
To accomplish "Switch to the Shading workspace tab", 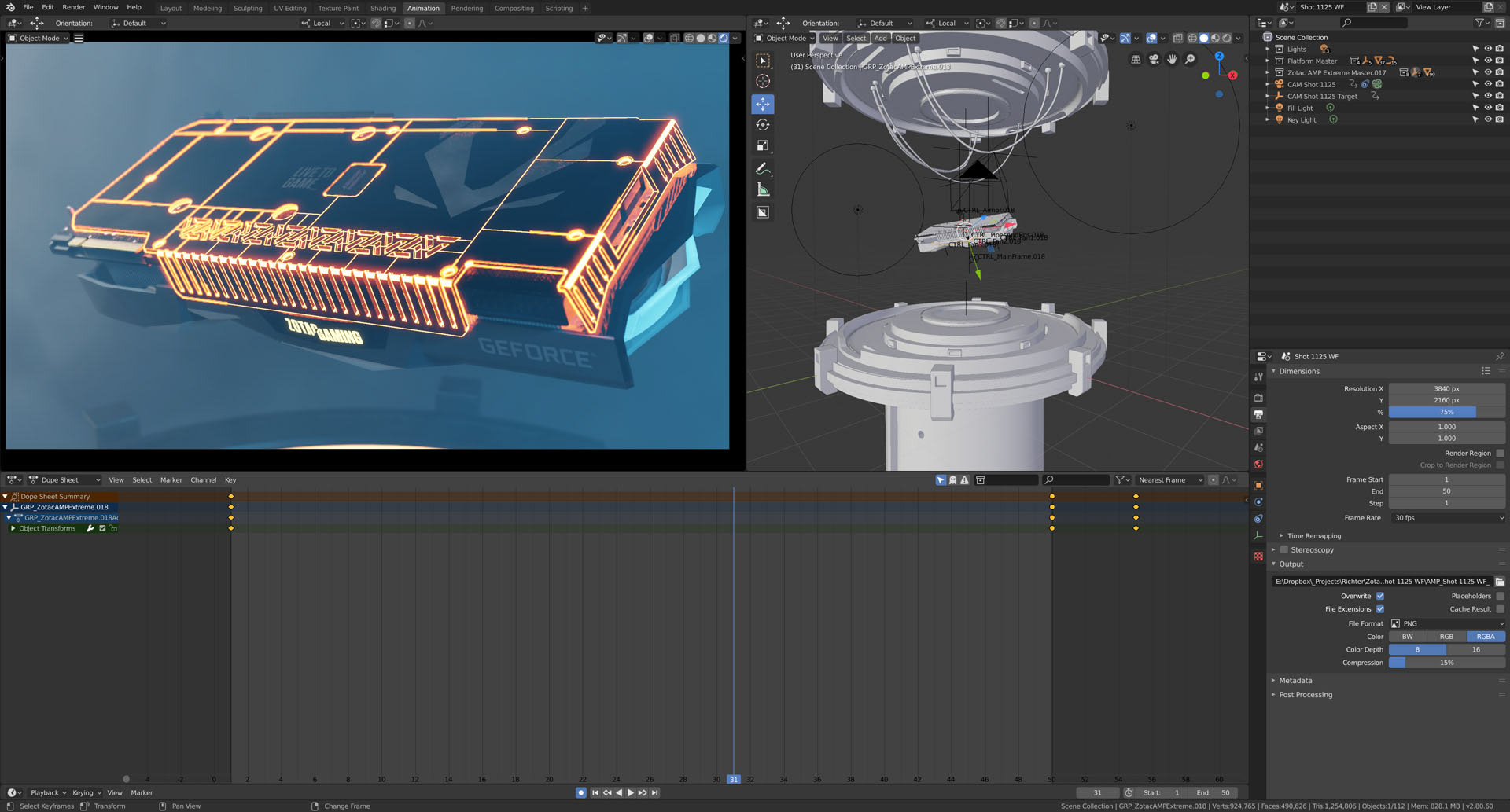I will [x=383, y=8].
